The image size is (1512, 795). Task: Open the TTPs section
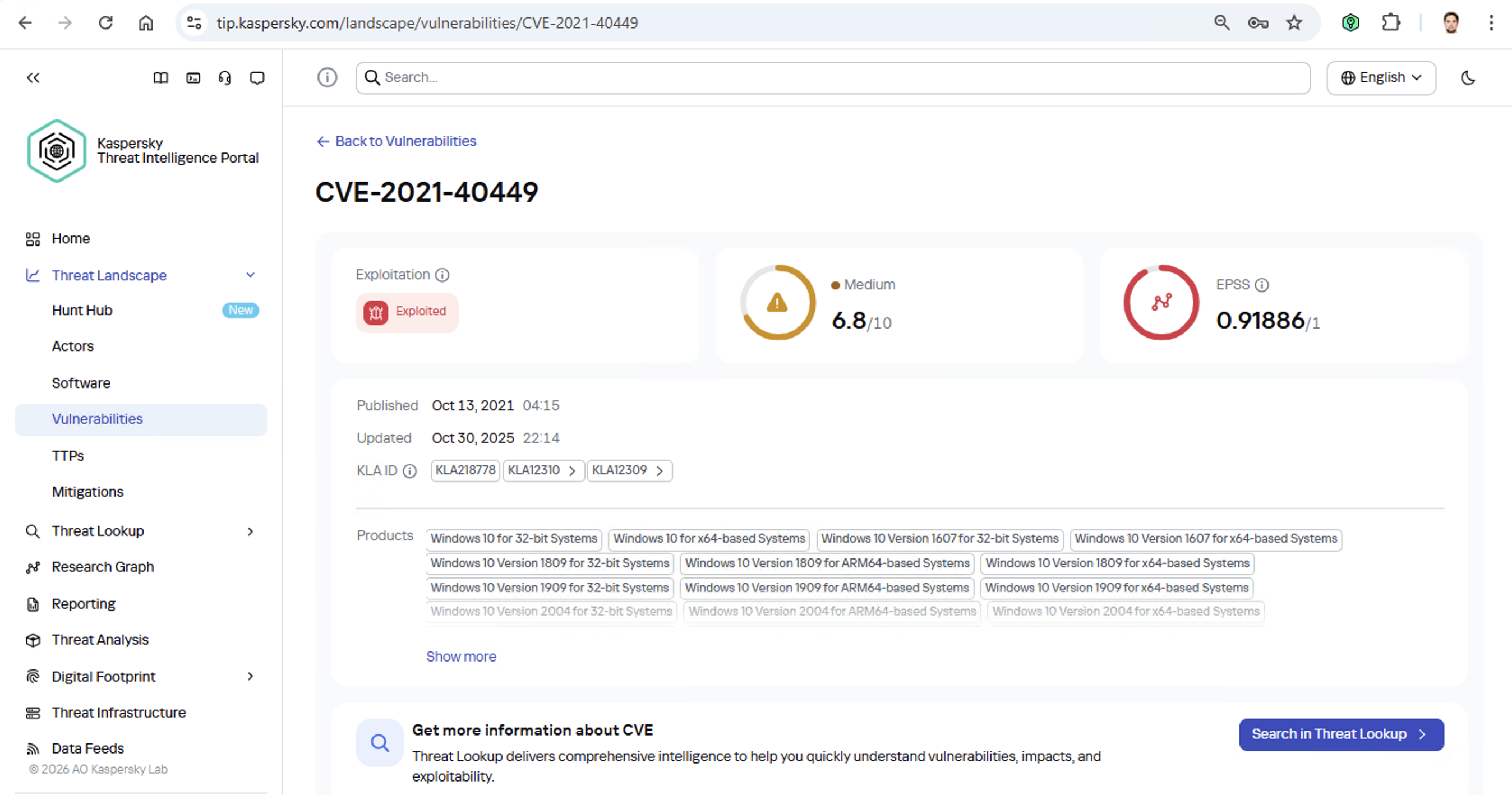(67, 455)
